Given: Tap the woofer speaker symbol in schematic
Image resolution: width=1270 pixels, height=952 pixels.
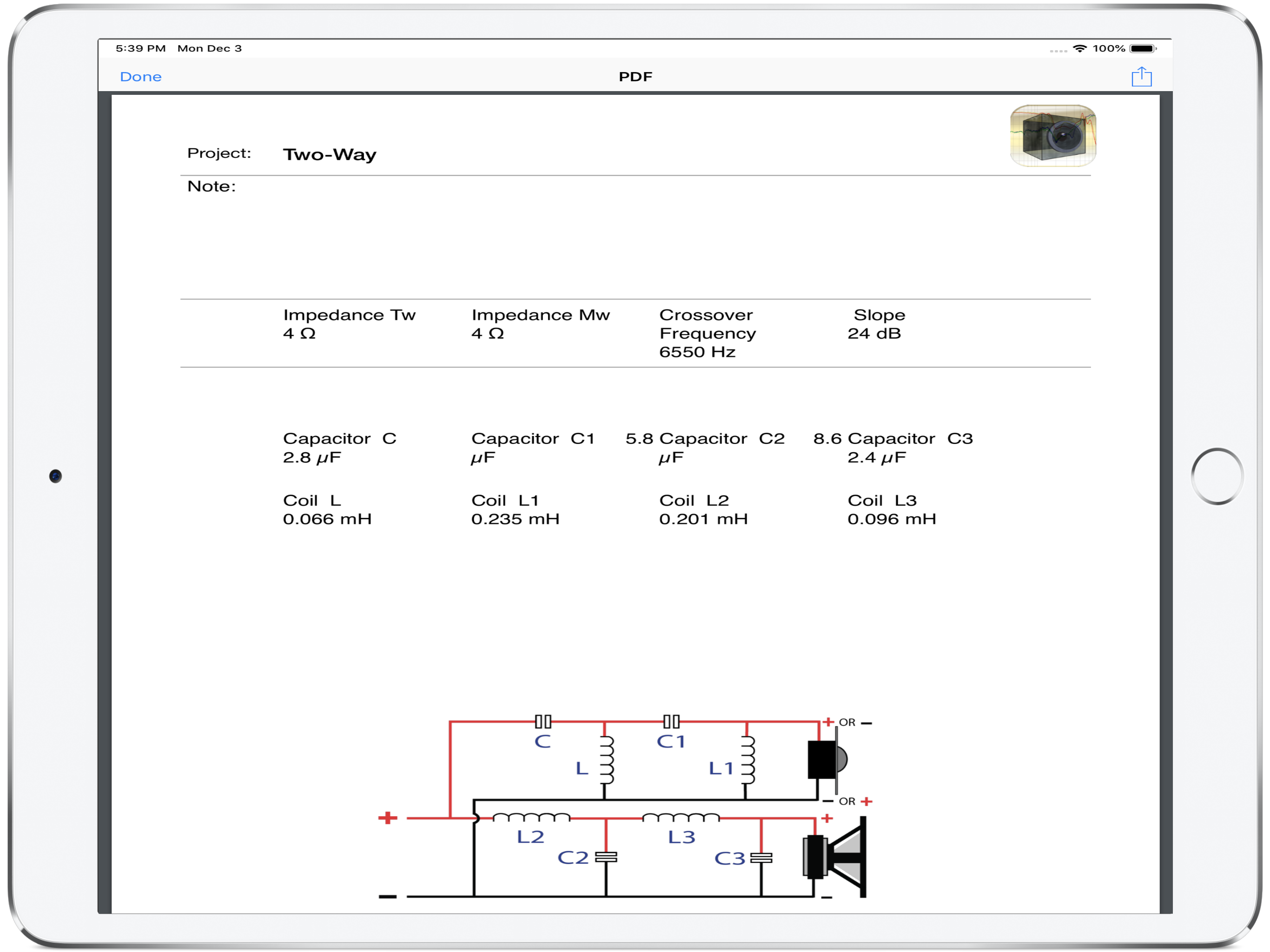Looking at the screenshot, I should [834, 857].
